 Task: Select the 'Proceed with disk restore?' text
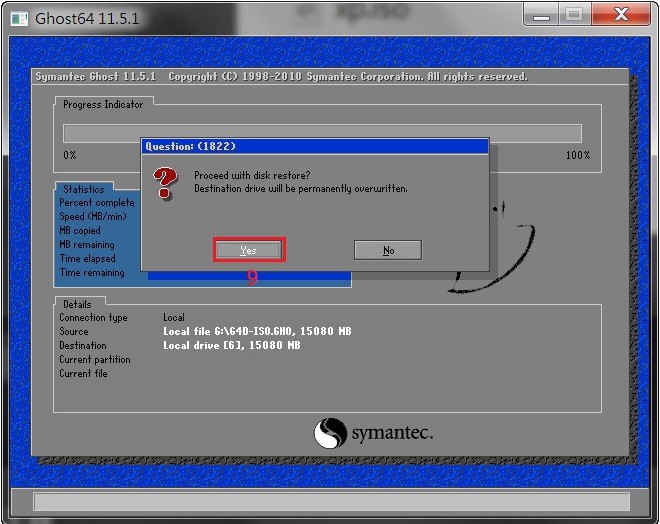[x=252, y=176]
